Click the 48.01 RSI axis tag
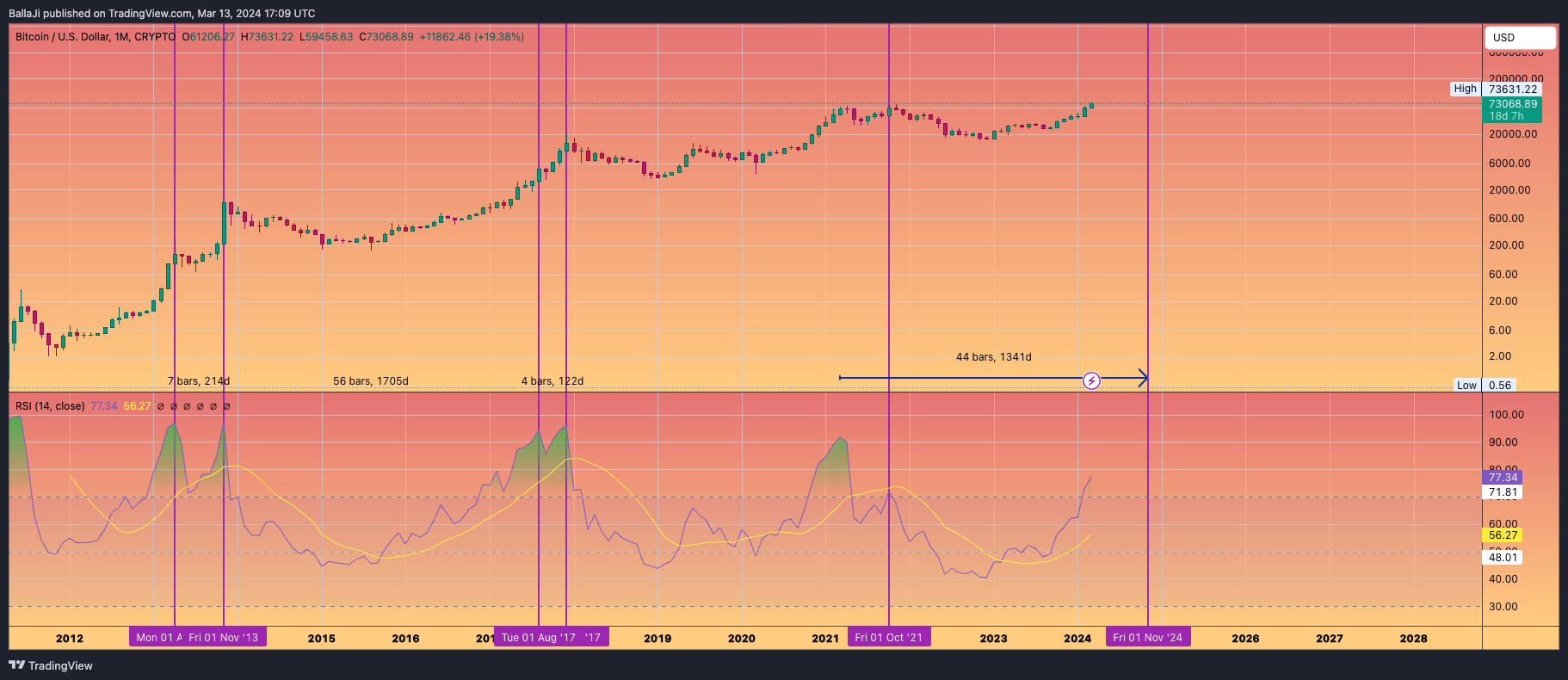Image resolution: width=1568 pixels, height=680 pixels. (1503, 558)
